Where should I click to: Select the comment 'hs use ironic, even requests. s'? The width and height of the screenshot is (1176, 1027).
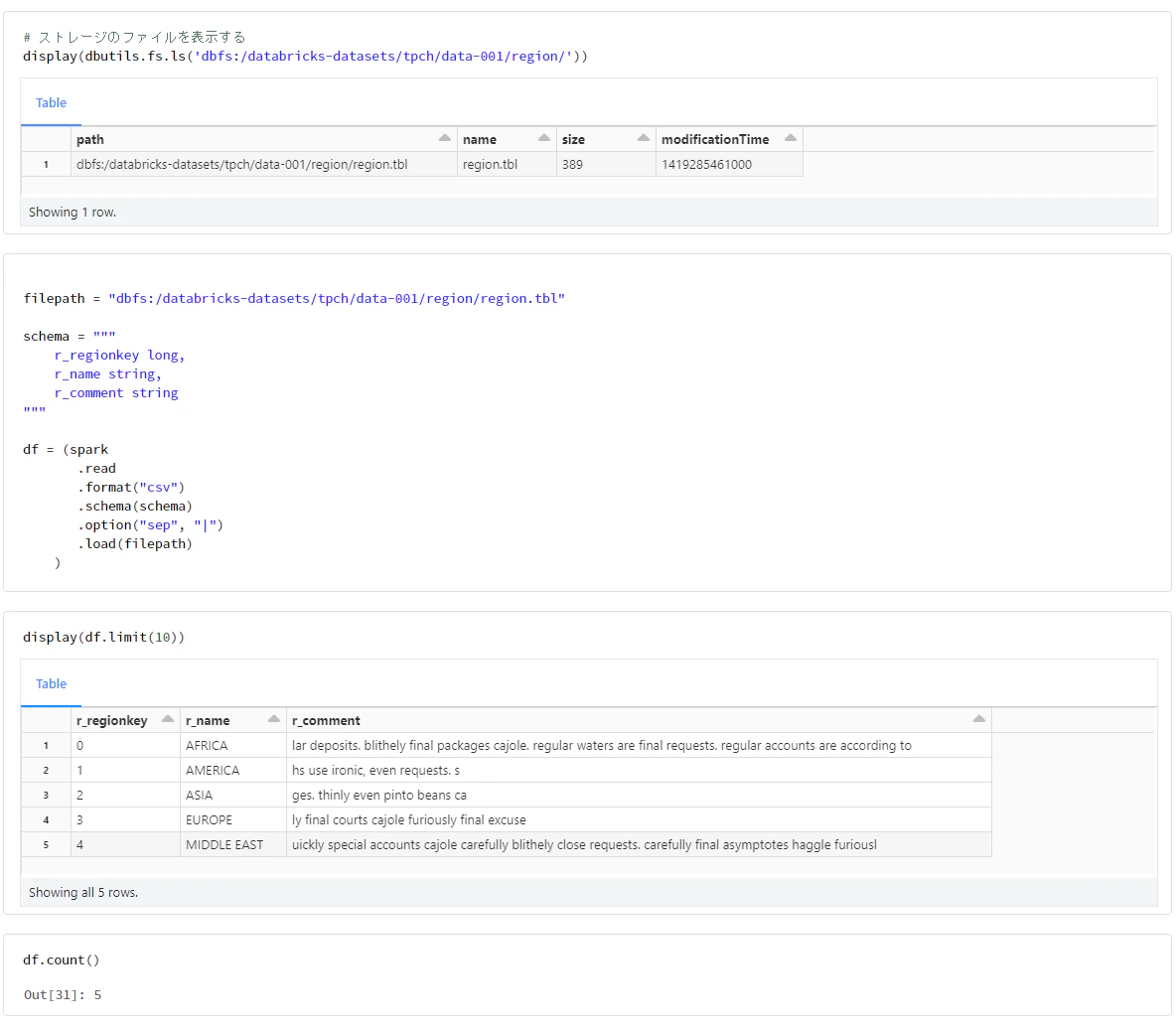pos(639,771)
